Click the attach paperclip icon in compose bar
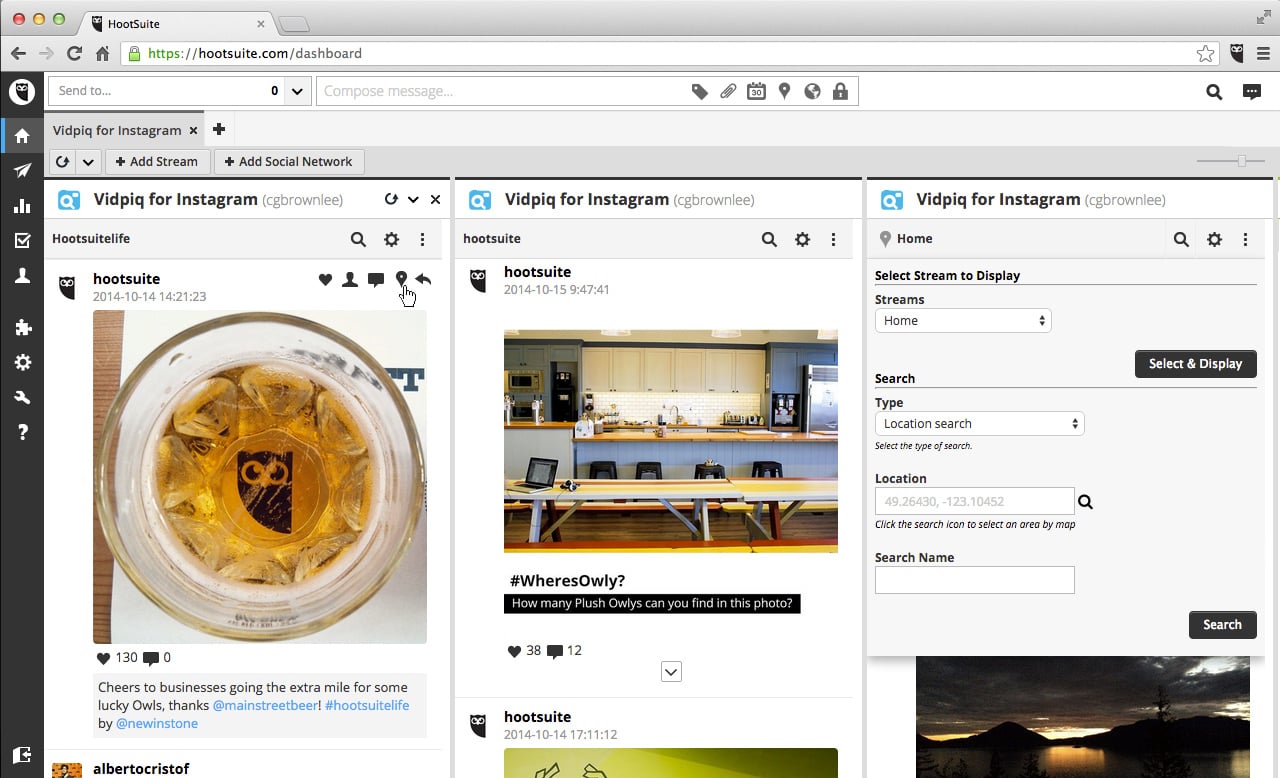This screenshot has height=778, width=1280. click(728, 91)
